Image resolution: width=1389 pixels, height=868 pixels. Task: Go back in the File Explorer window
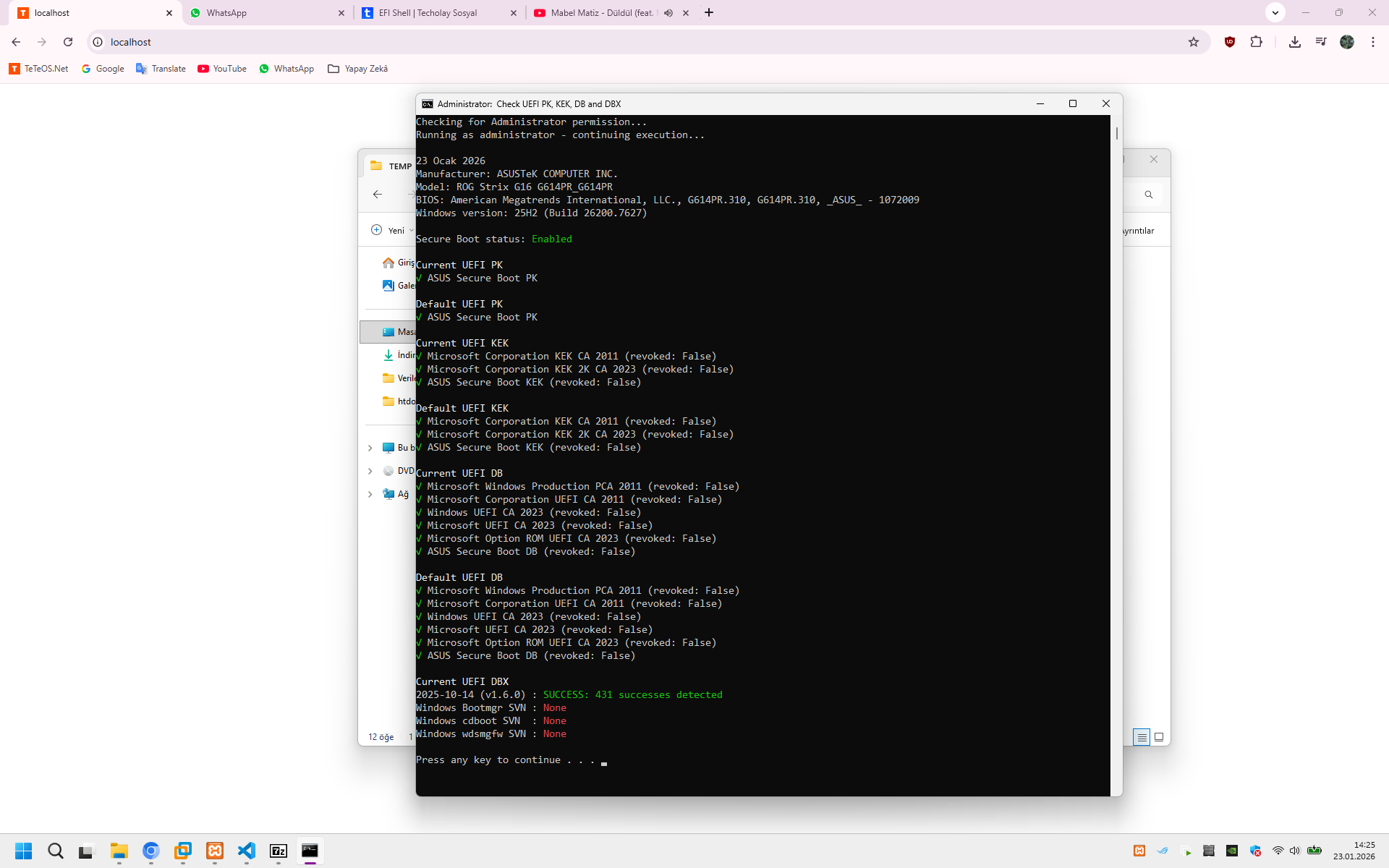pyautogui.click(x=378, y=194)
